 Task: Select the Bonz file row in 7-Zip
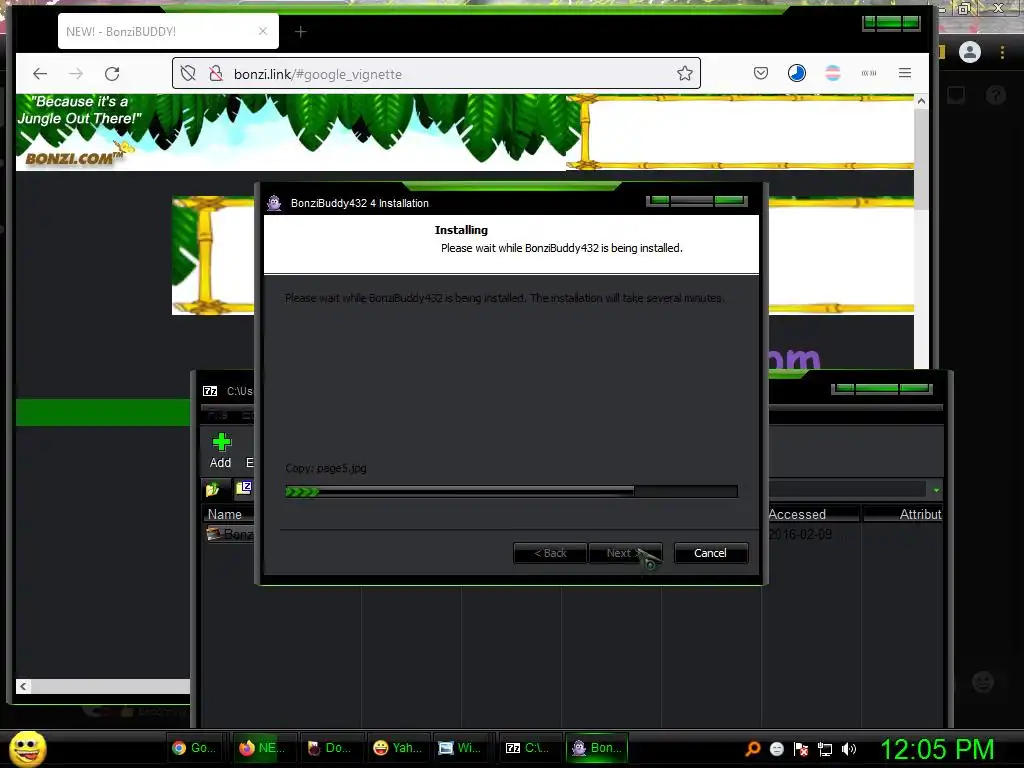[x=230, y=534]
